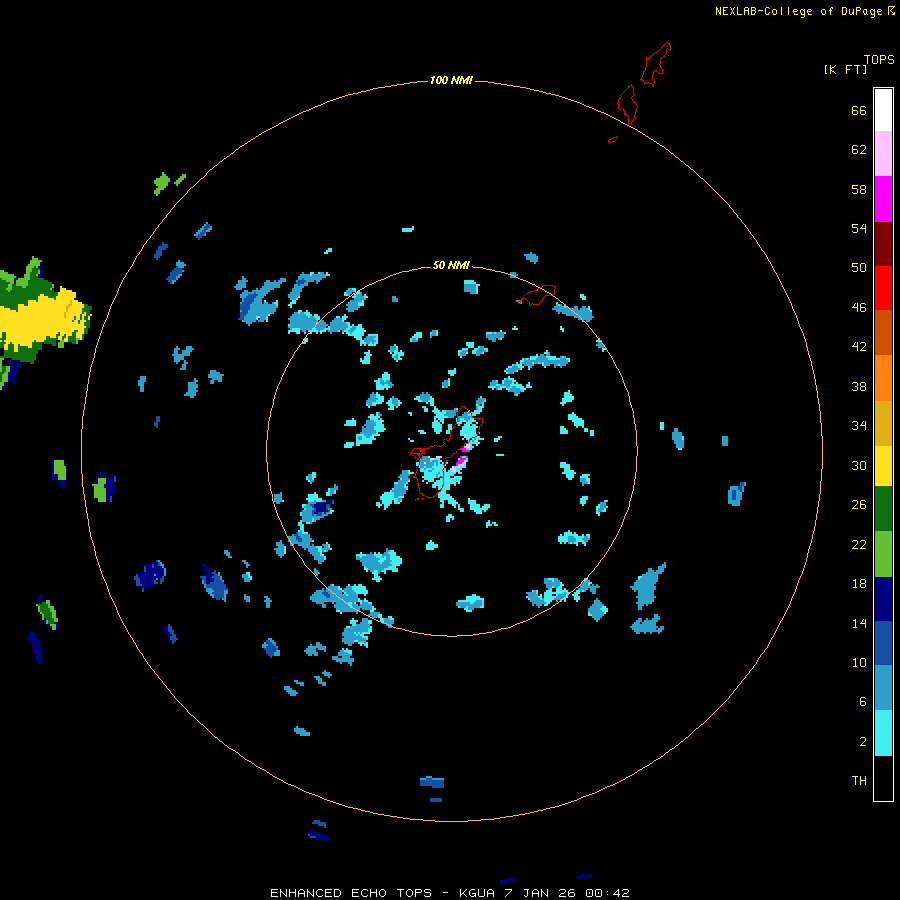Image resolution: width=900 pixels, height=900 pixels.
Task: Click legend value 50
Action: pos(859,267)
